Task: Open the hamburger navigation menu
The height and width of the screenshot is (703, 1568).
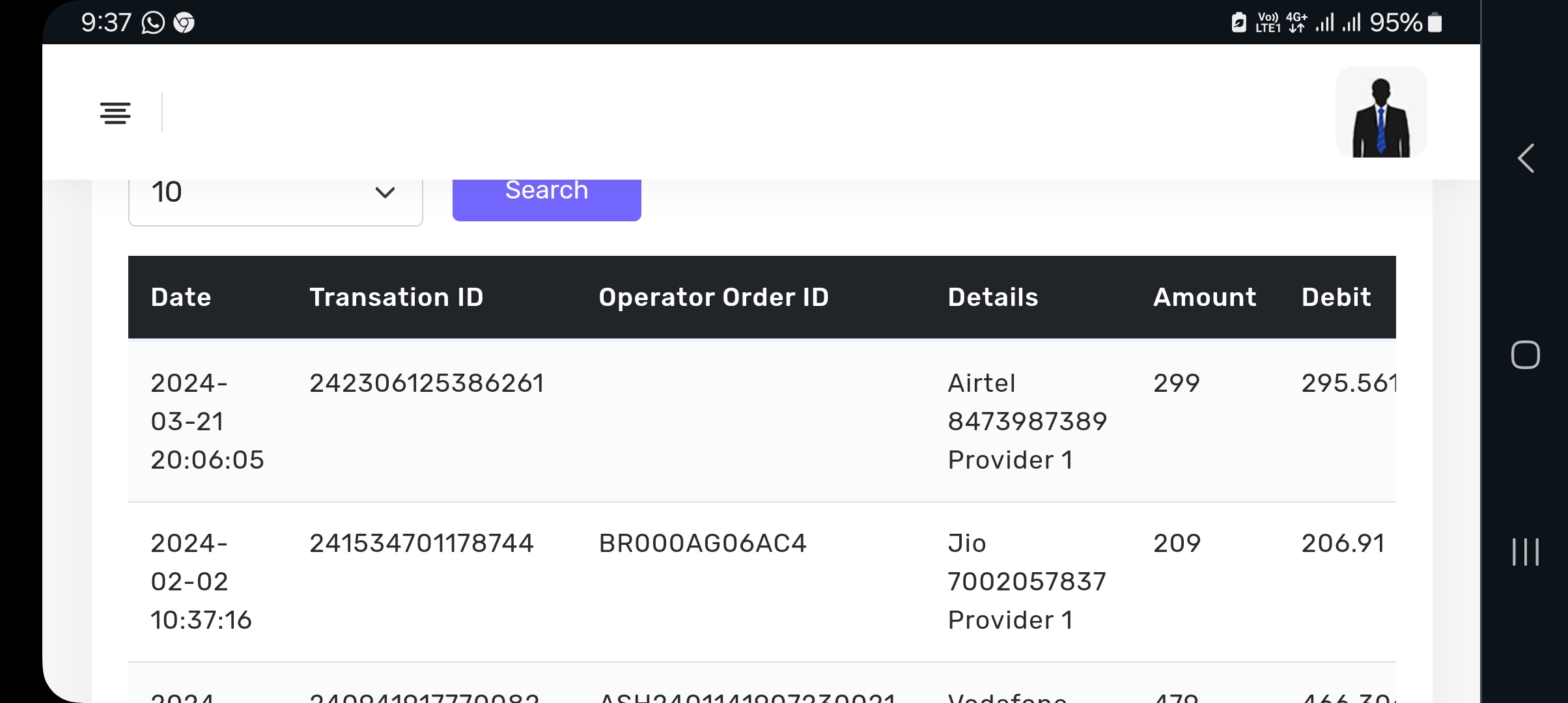Action: (115, 113)
